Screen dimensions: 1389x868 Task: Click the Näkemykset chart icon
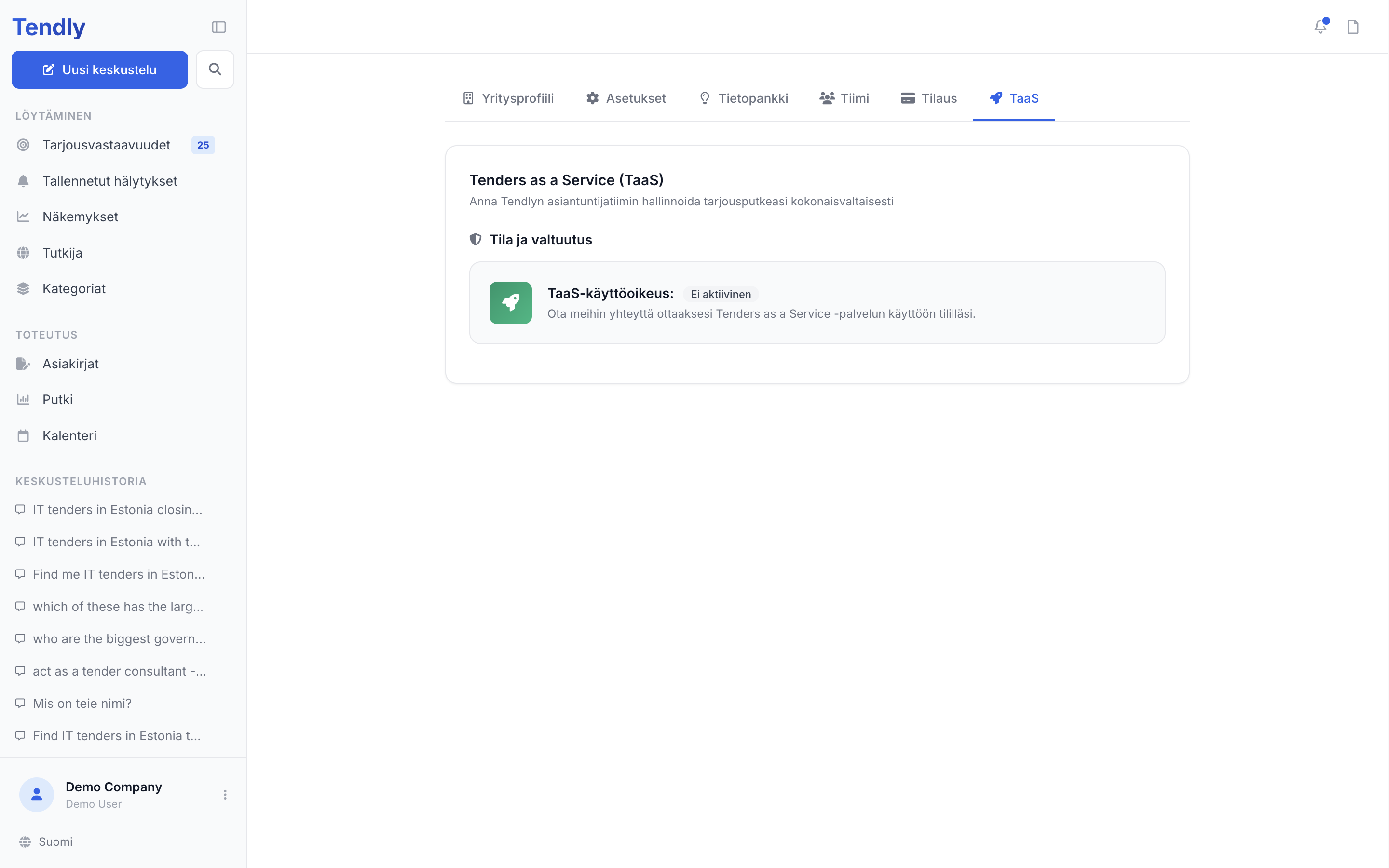(23, 217)
